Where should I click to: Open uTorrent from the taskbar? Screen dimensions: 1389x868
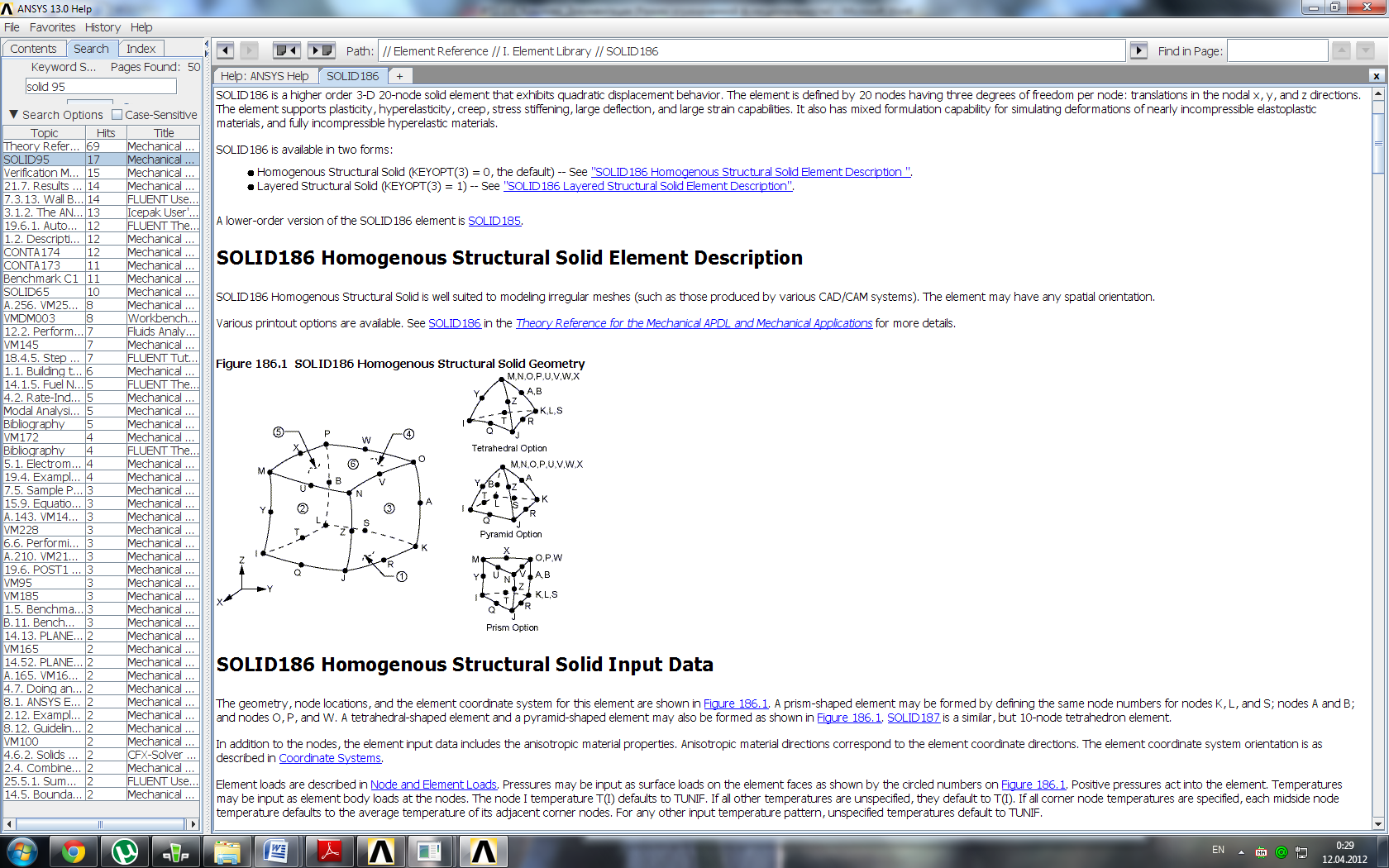coord(125,851)
